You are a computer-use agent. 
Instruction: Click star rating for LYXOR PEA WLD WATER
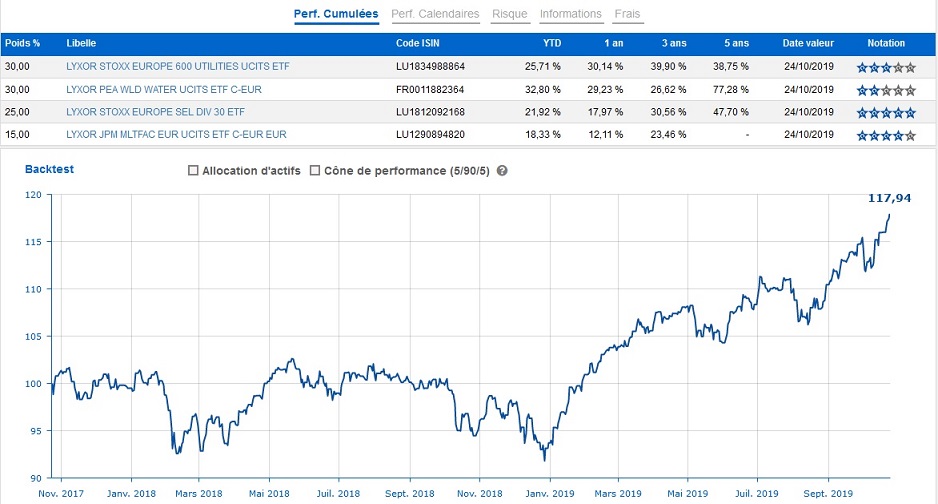pos(886,90)
